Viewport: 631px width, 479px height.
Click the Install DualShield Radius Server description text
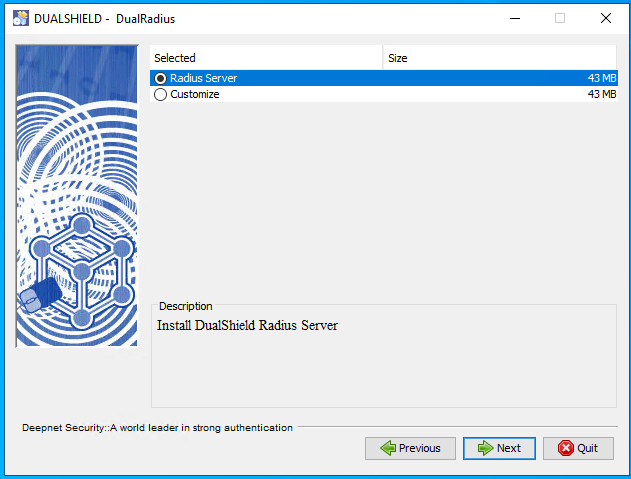click(247, 325)
